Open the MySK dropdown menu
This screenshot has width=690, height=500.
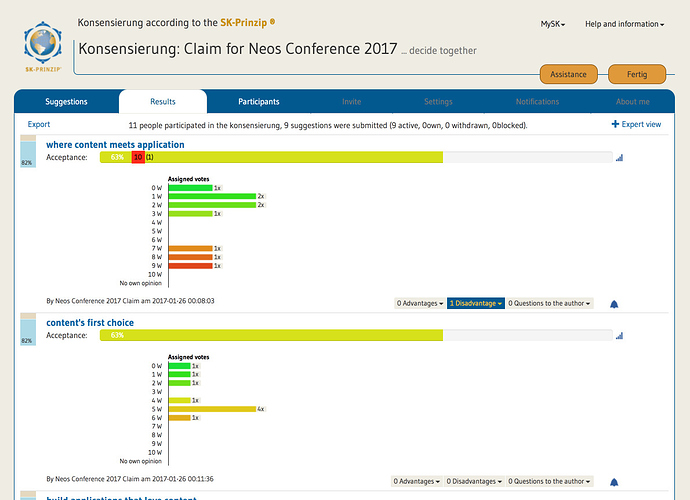pyautogui.click(x=553, y=24)
